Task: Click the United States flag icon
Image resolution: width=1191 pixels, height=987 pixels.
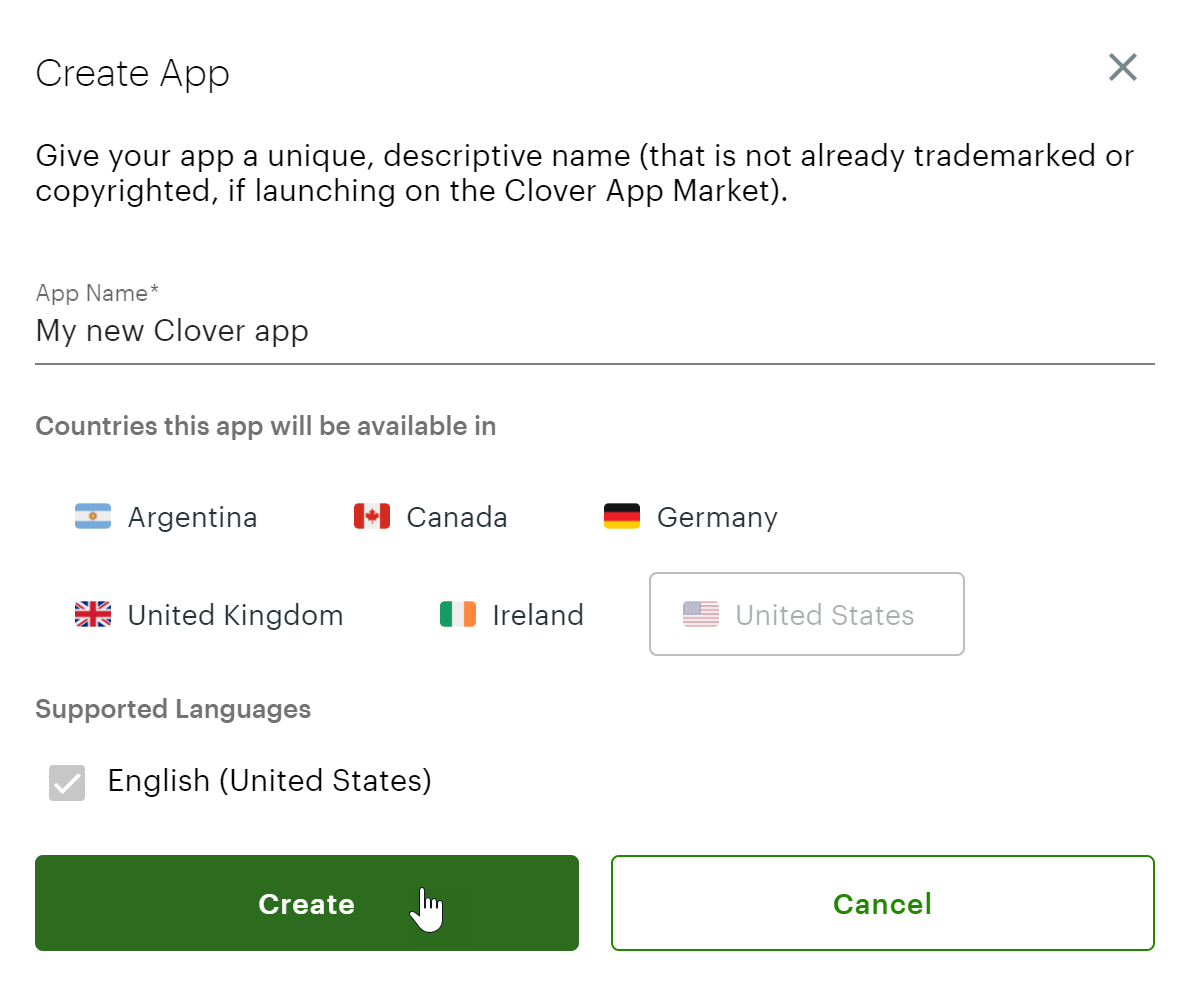Action: [701, 614]
